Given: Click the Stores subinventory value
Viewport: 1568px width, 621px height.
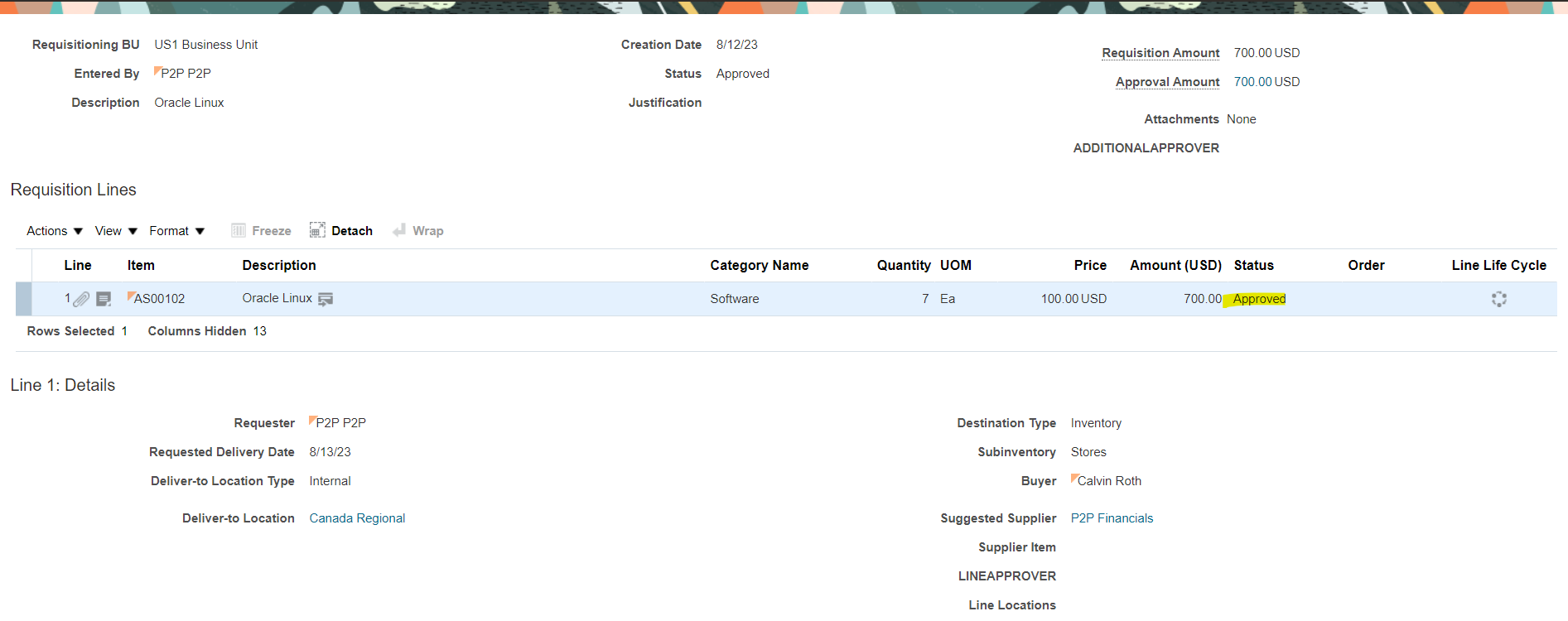Looking at the screenshot, I should click(1088, 452).
